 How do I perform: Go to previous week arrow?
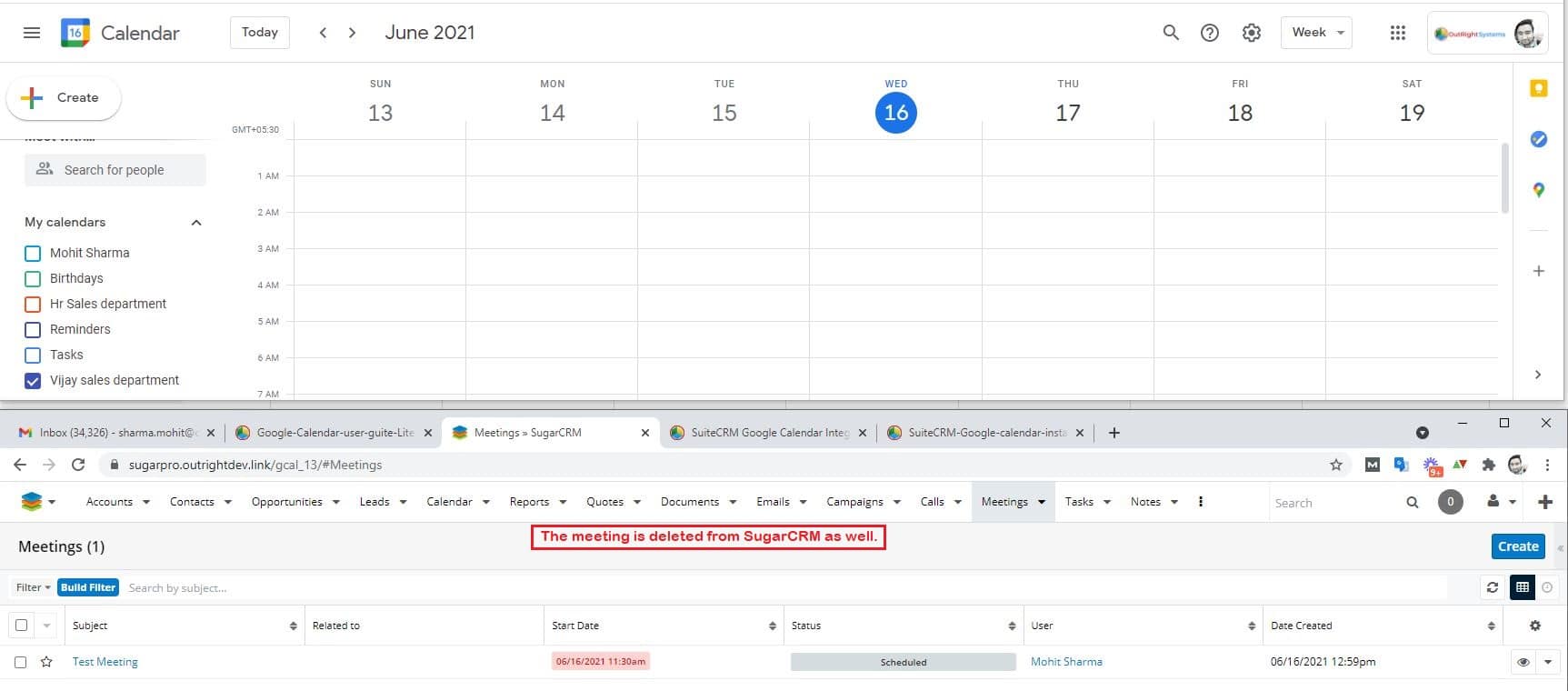click(x=323, y=33)
